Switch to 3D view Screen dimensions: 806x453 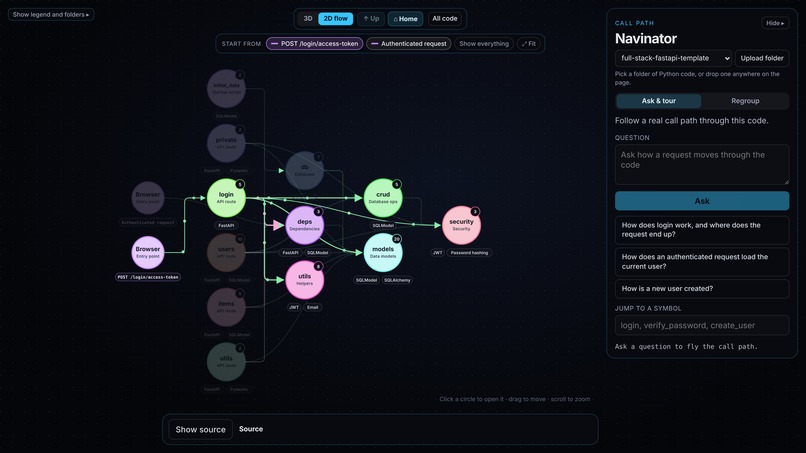point(308,19)
